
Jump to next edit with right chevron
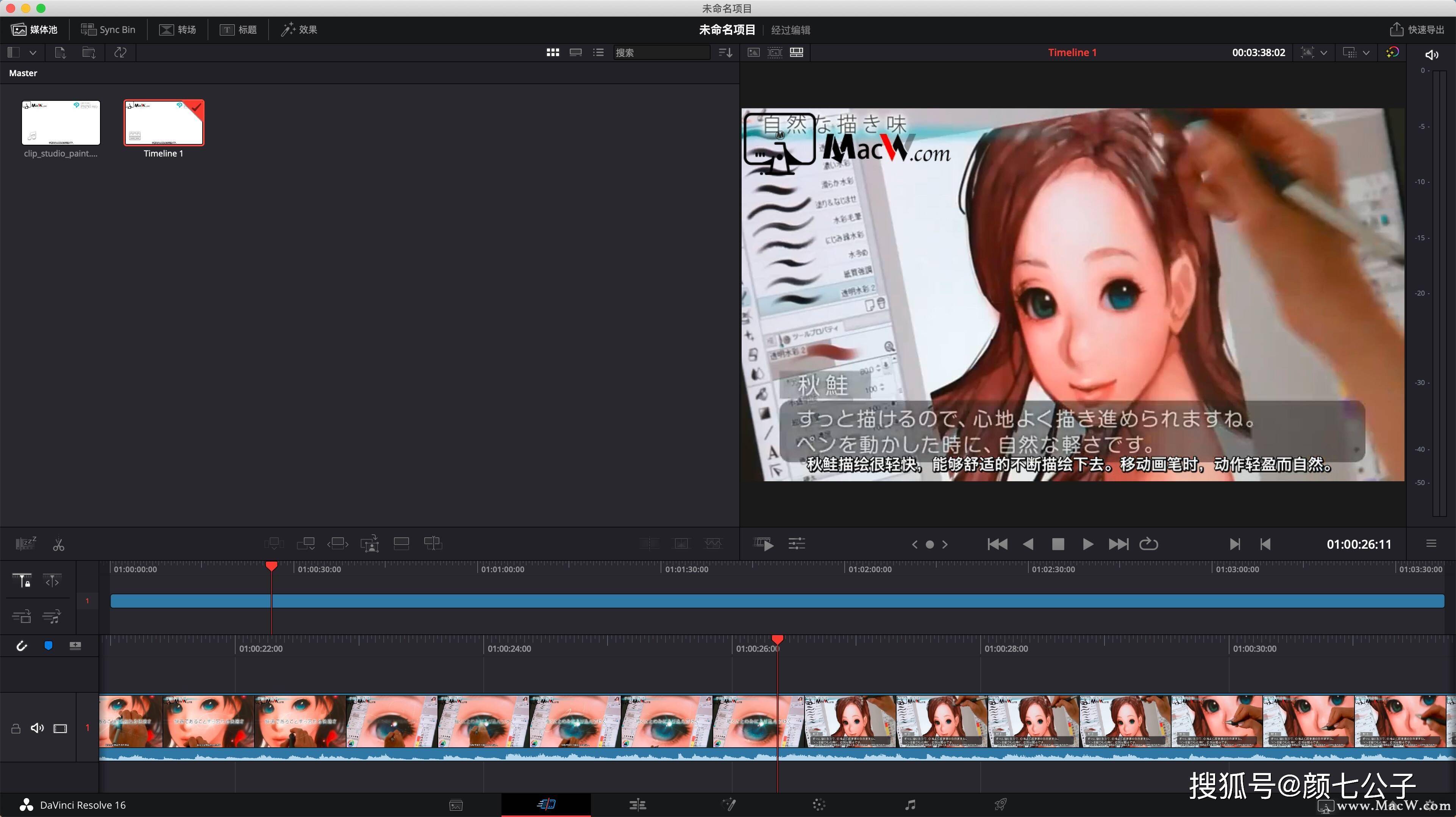945,545
